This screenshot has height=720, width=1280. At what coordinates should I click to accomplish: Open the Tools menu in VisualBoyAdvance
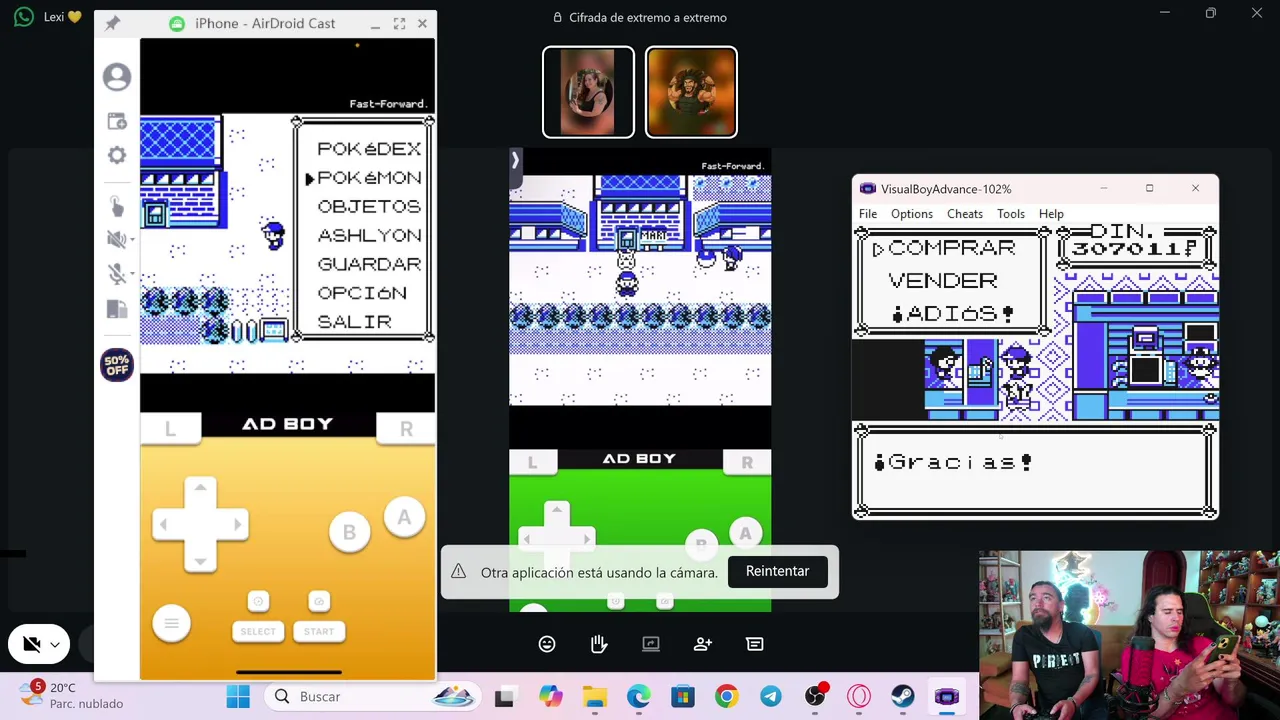(x=1011, y=214)
